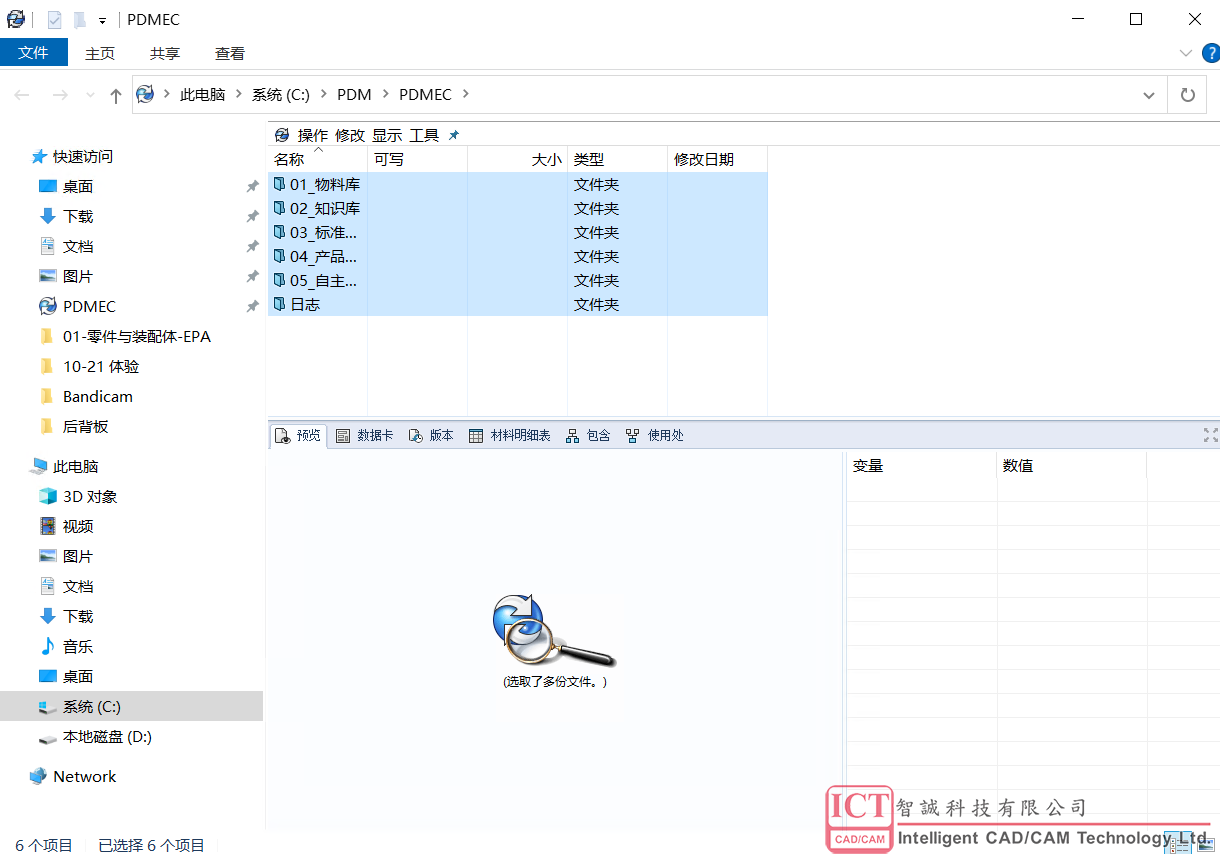Open the 主页 ribbon tab
The image size is (1220, 854).
pyautogui.click(x=100, y=53)
